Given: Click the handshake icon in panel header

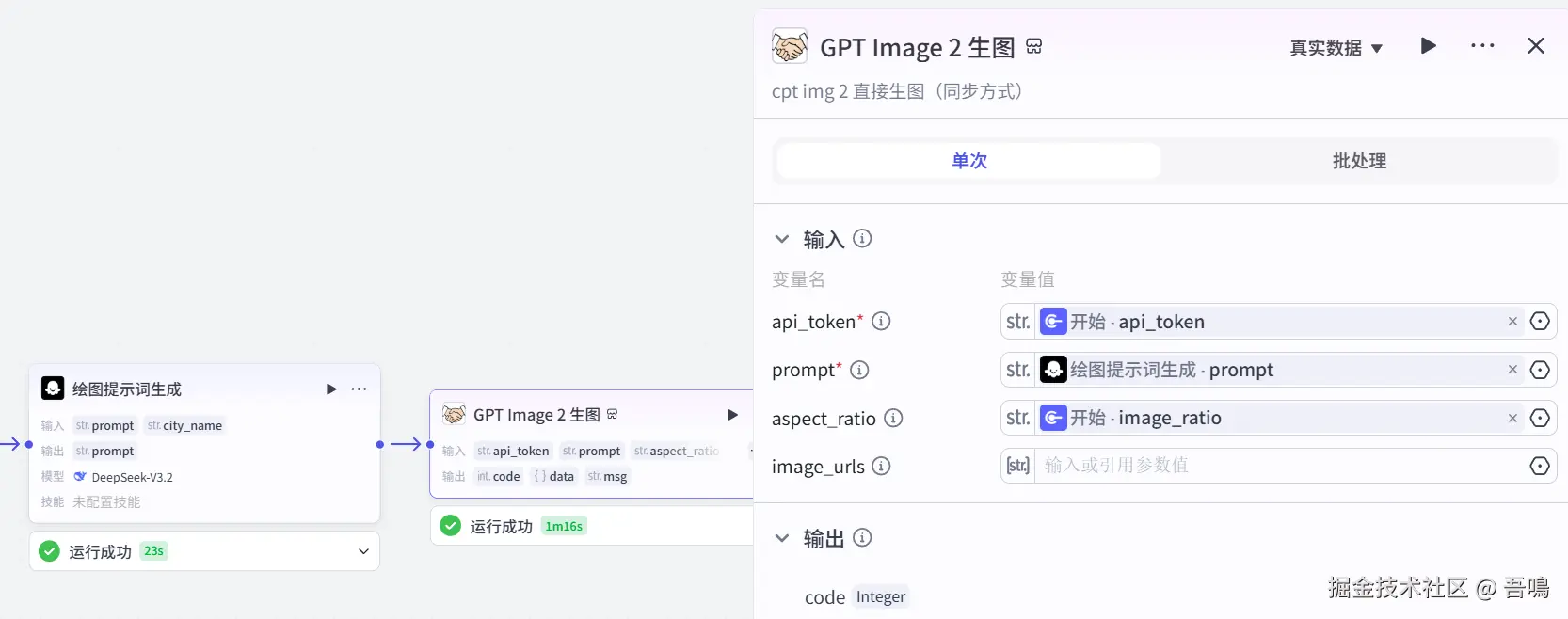Looking at the screenshot, I should click(x=790, y=46).
